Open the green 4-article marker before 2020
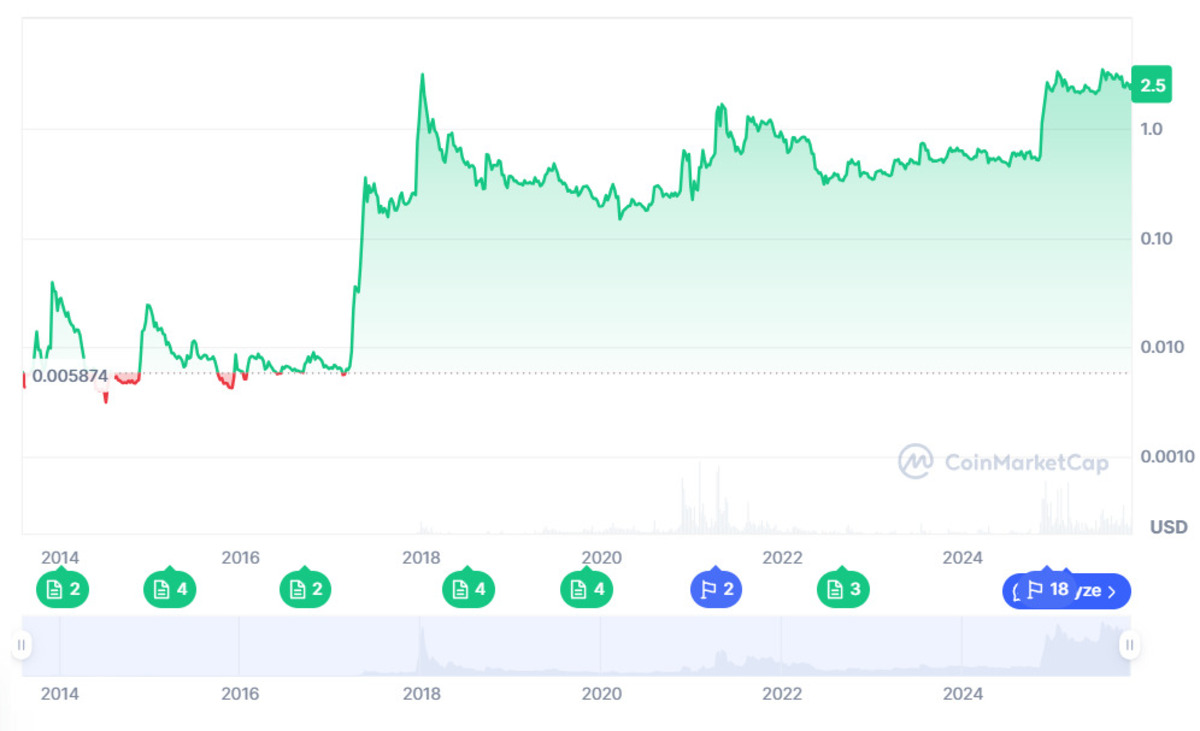 click(587, 590)
